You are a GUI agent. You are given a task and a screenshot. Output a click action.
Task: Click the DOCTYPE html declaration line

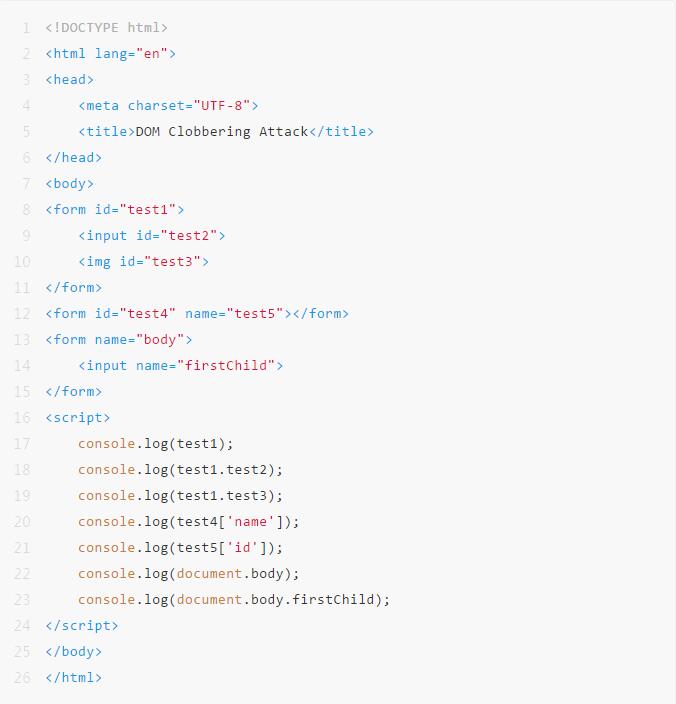coord(106,28)
